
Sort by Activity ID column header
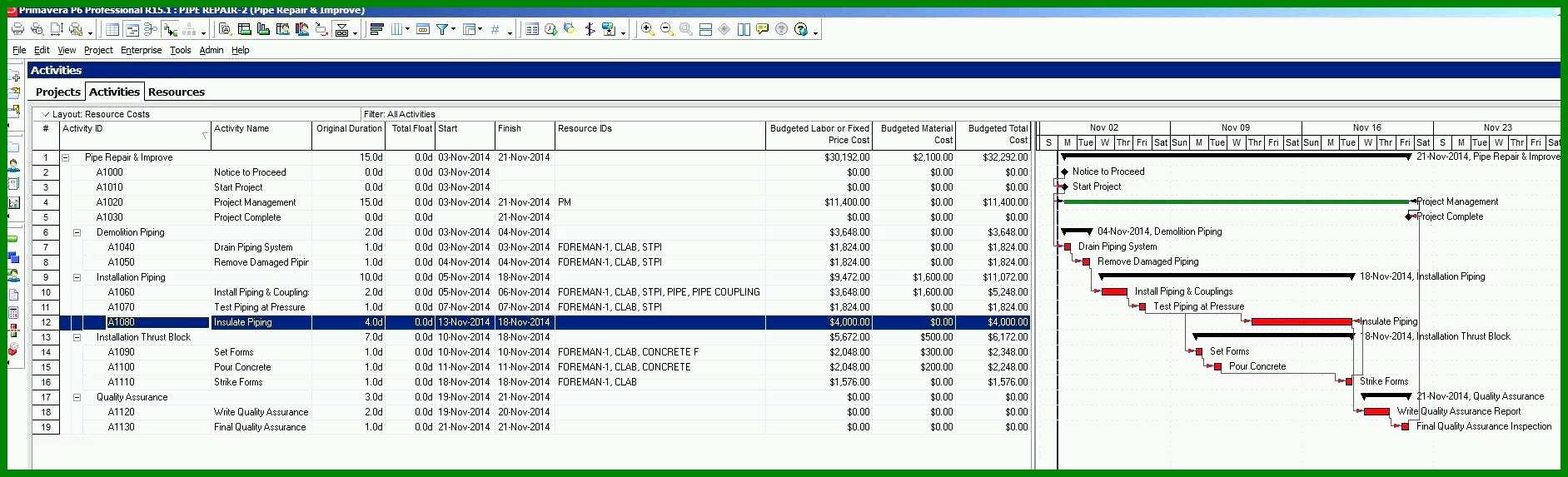[135, 135]
